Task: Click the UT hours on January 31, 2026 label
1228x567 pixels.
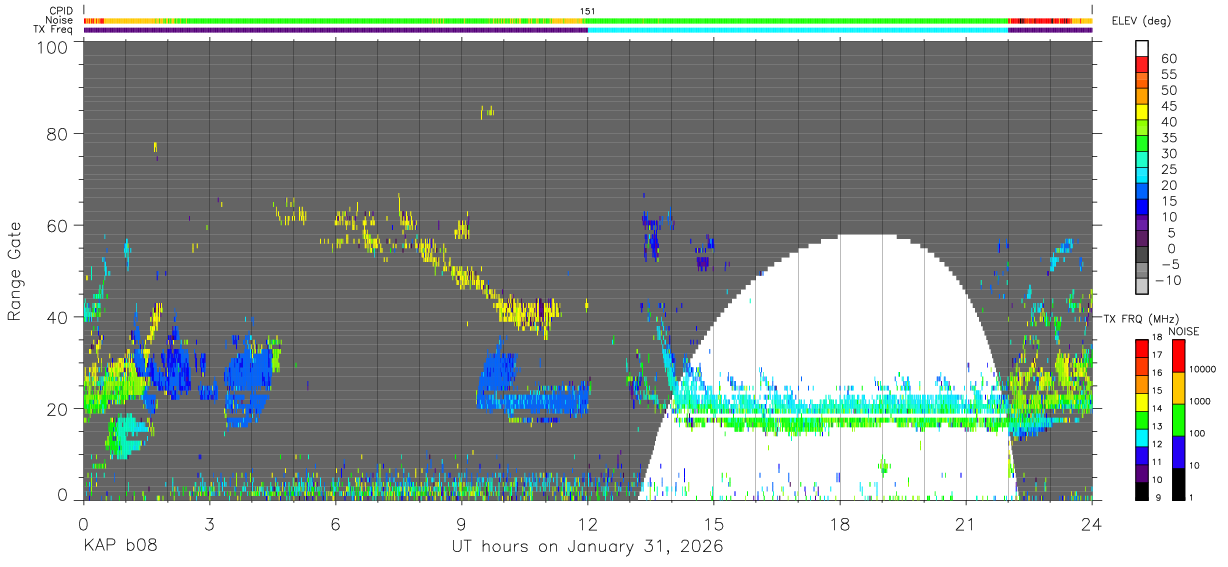Action: point(588,546)
